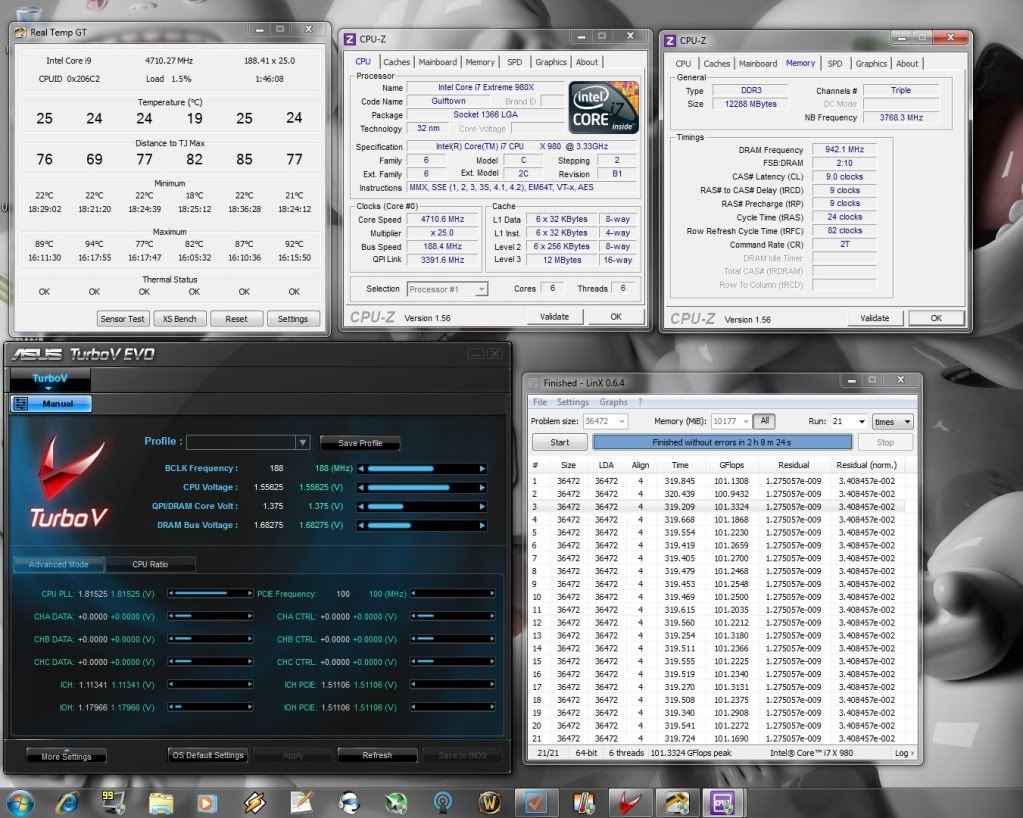
Task: Switch to TurboV red taskbar button
Action: tap(630, 802)
